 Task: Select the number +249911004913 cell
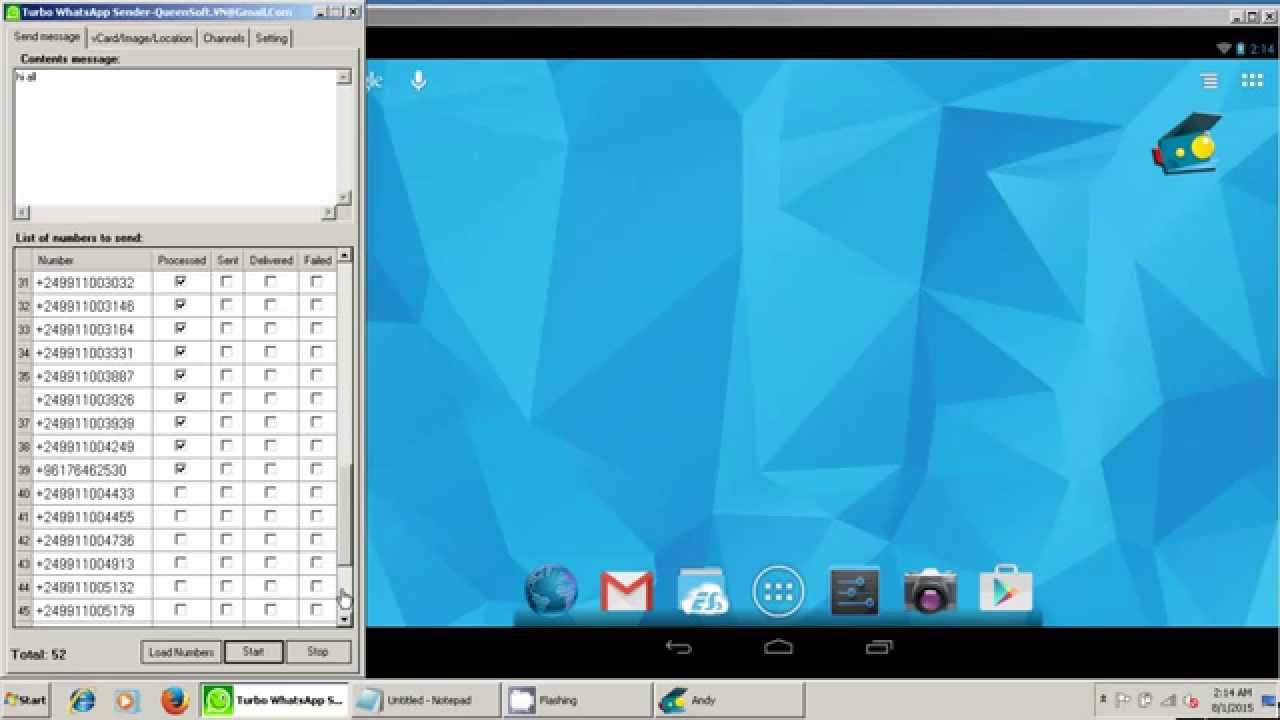pos(92,563)
